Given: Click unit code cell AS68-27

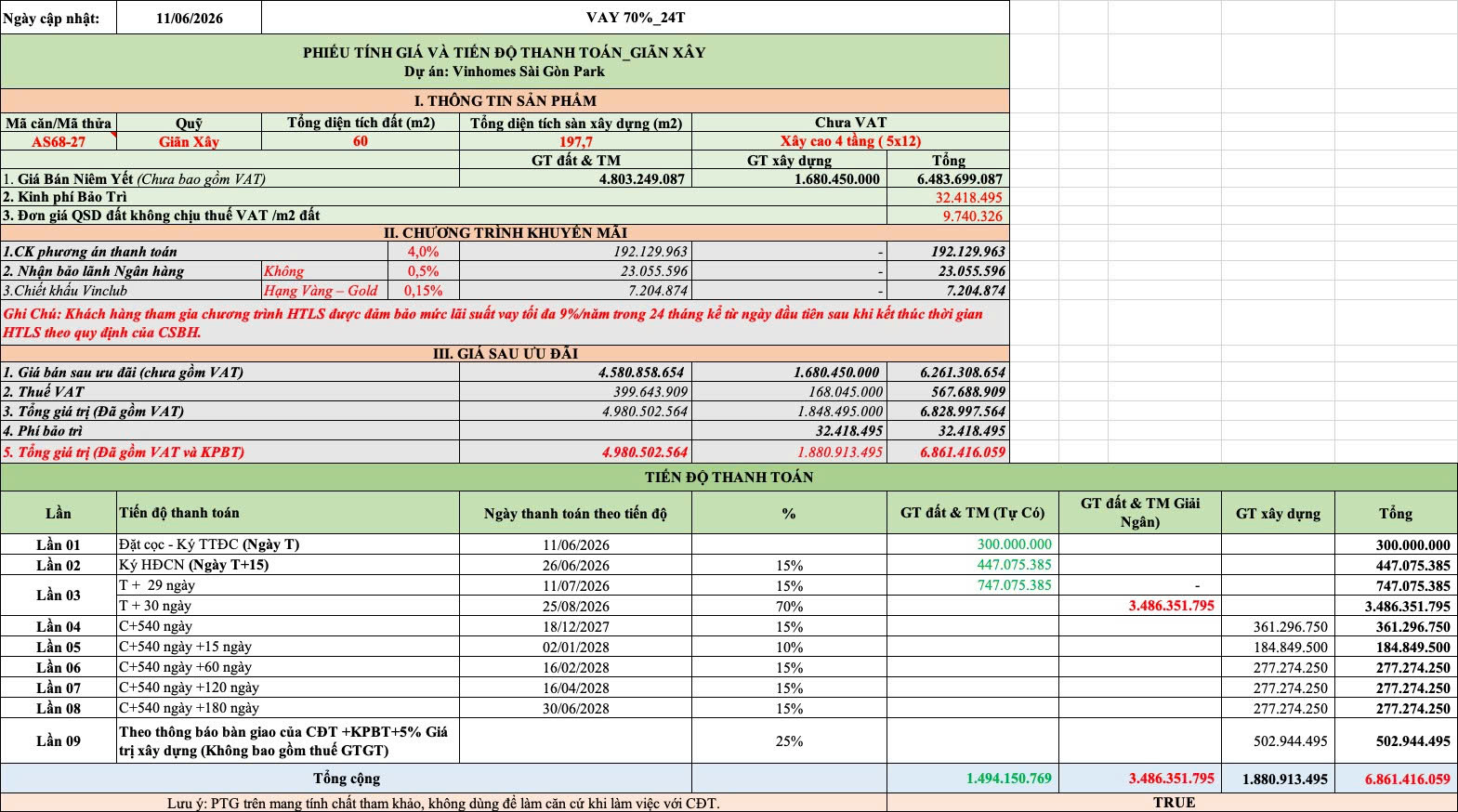Looking at the screenshot, I should pyautogui.click(x=59, y=141).
